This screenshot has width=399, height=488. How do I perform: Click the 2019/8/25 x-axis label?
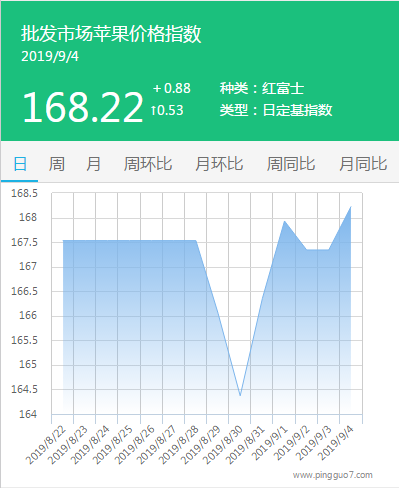112,445
